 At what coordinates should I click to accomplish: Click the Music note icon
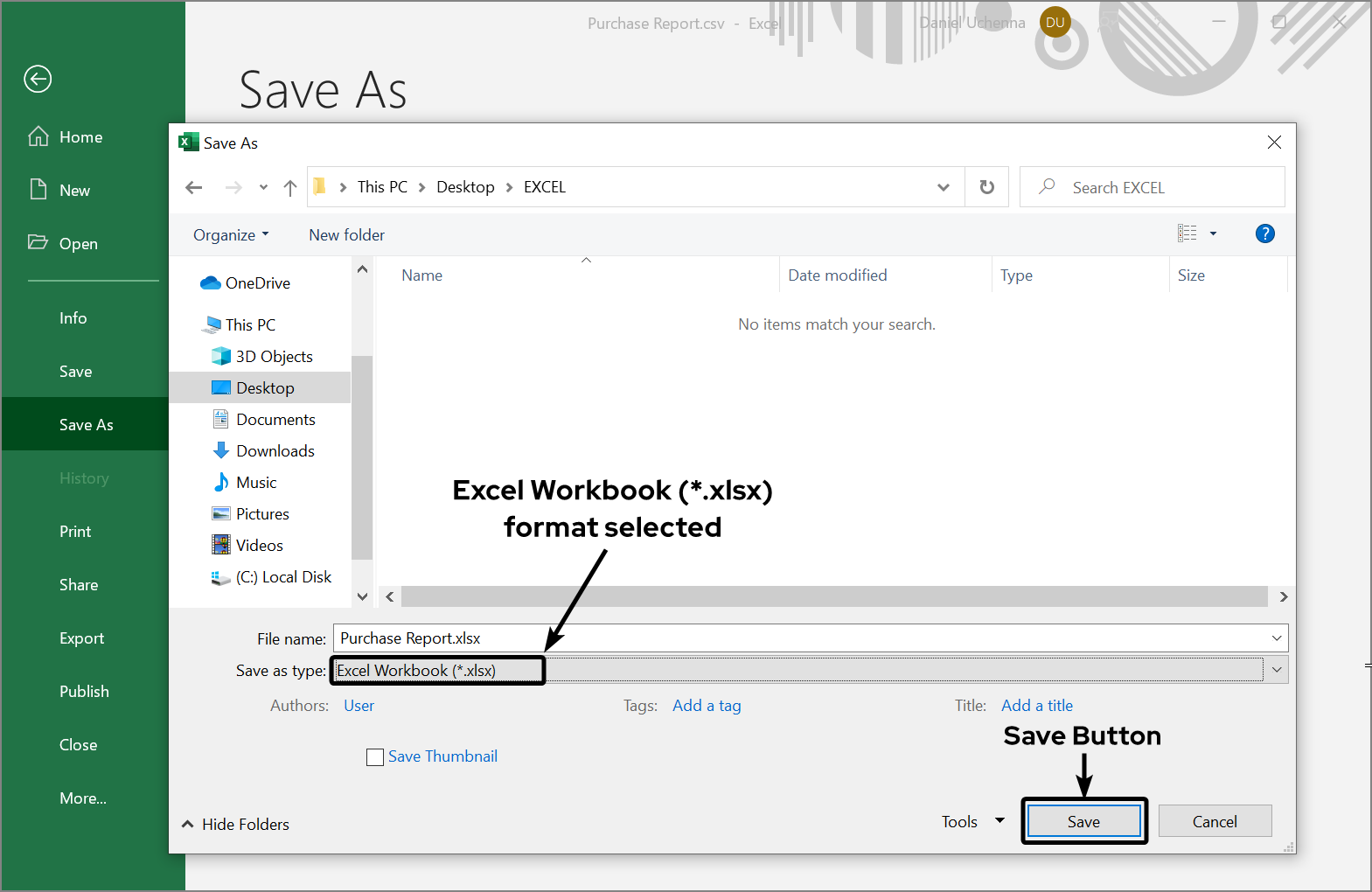pyautogui.click(x=221, y=482)
